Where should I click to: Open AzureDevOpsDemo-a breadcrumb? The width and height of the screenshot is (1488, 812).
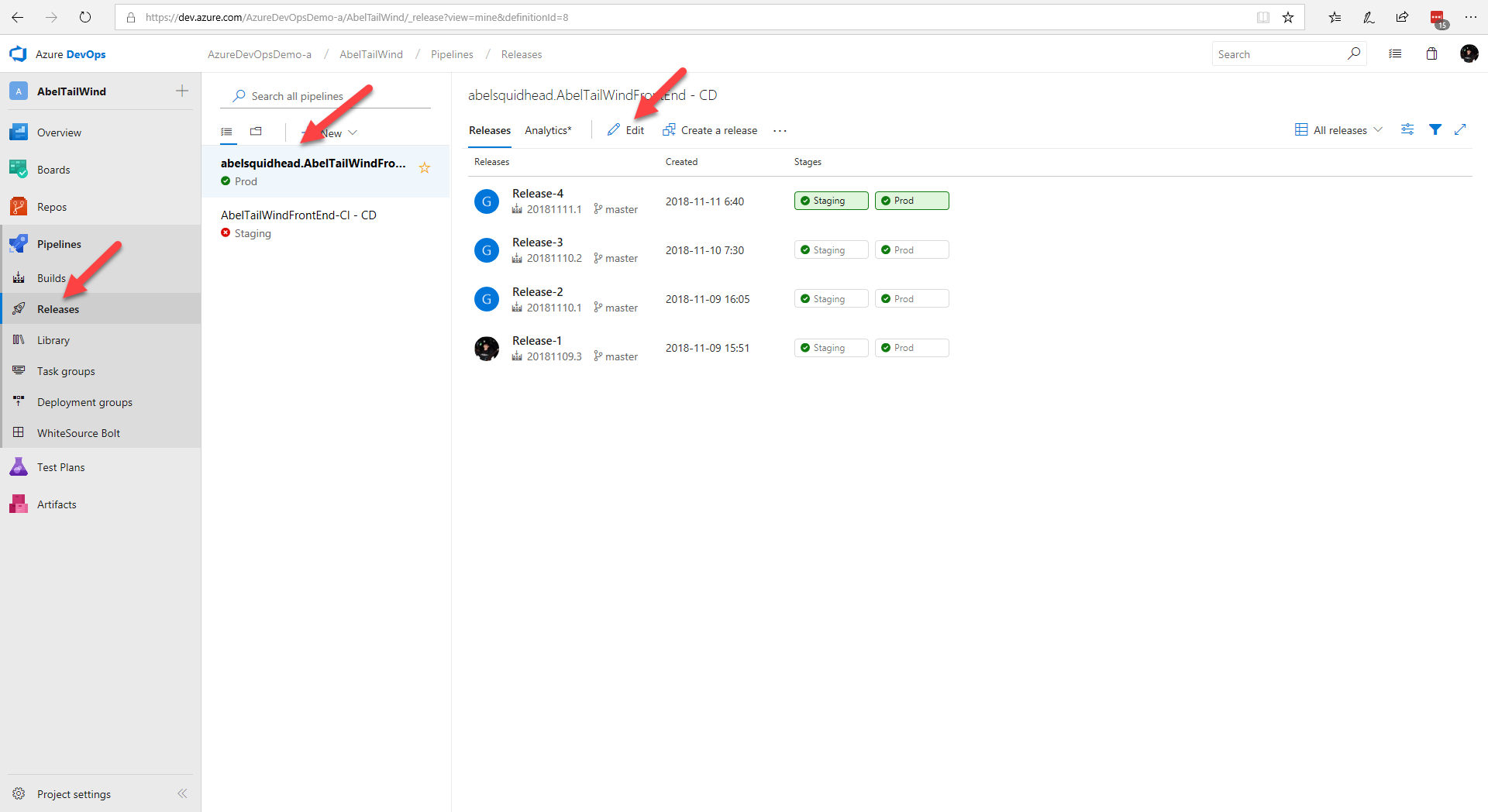[260, 54]
